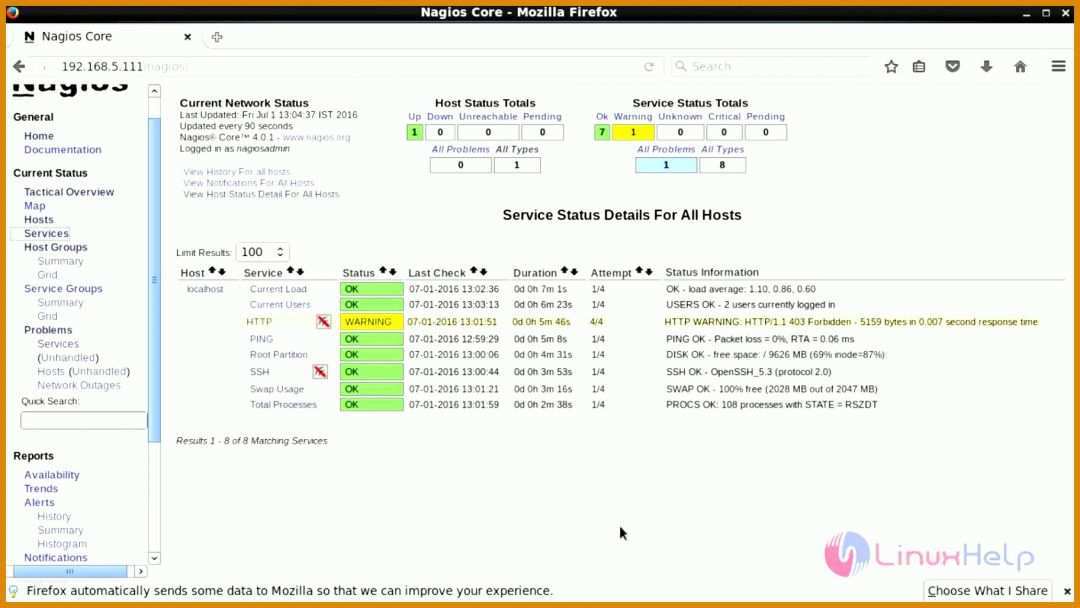Show bookmarks list icon in toolbar
This screenshot has width=1080, height=608.
[x=919, y=67]
